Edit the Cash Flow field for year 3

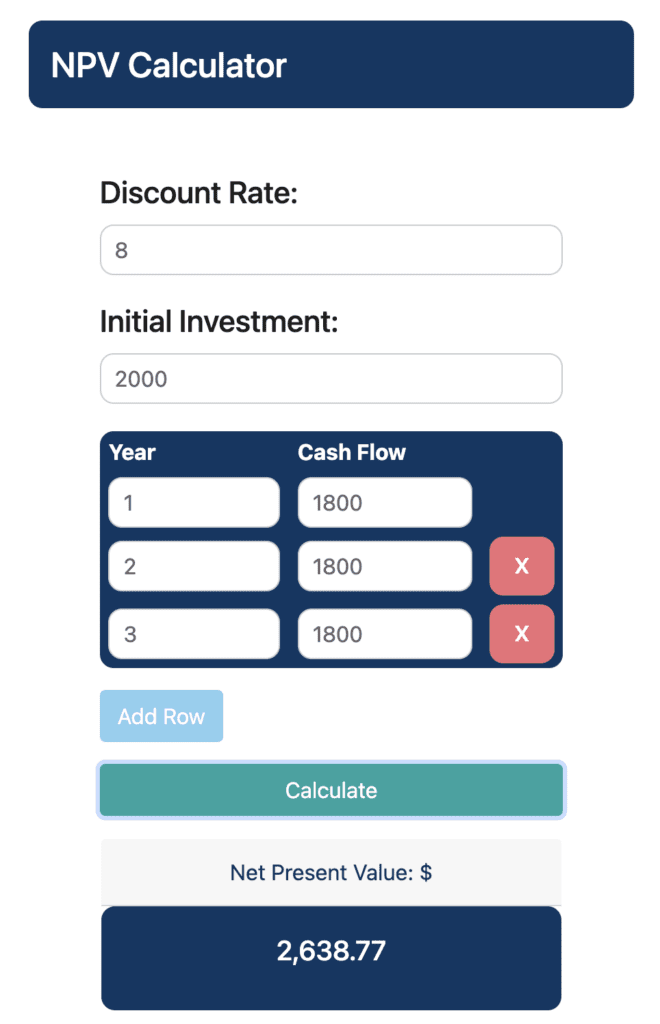[x=385, y=634]
